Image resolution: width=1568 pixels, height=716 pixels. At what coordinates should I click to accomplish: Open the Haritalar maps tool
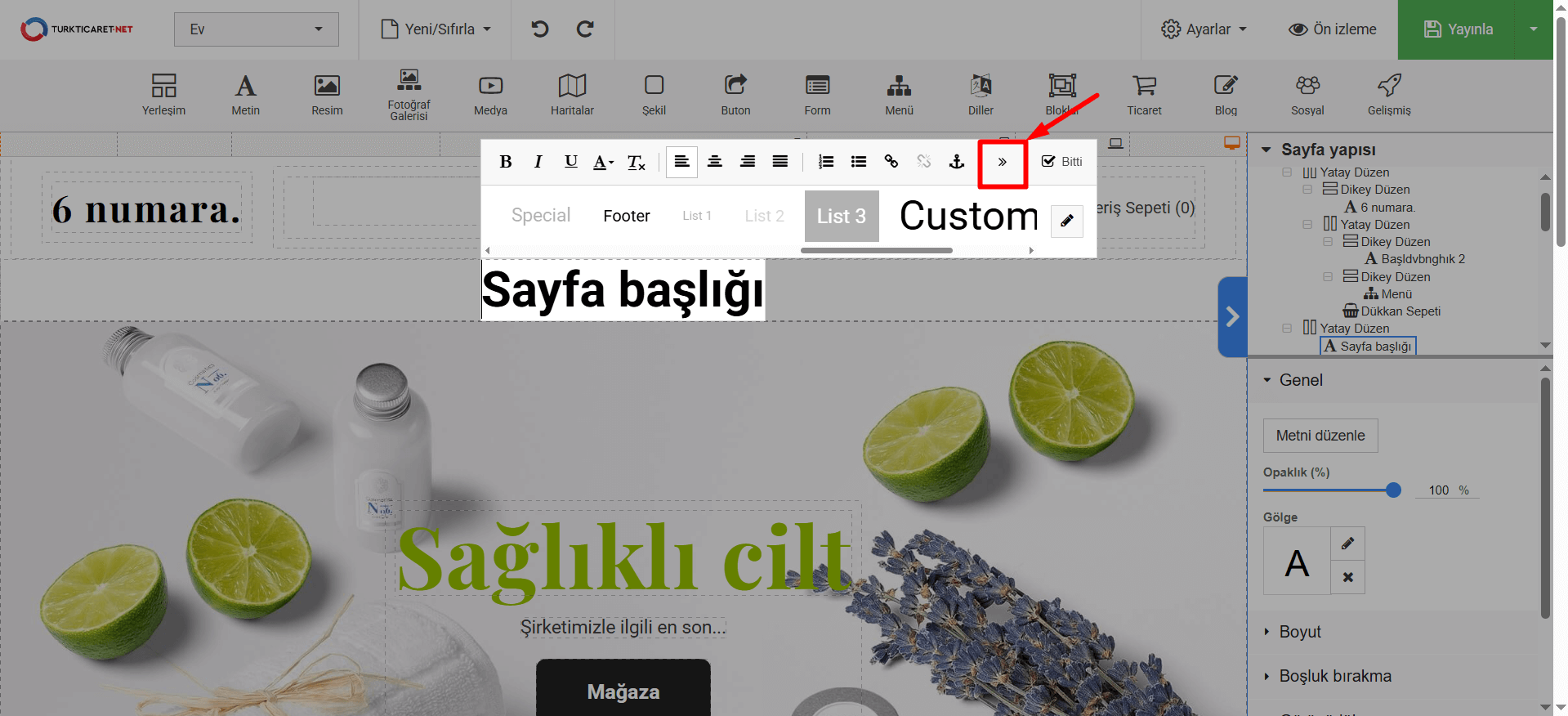pyautogui.click(x=572, y=94)
